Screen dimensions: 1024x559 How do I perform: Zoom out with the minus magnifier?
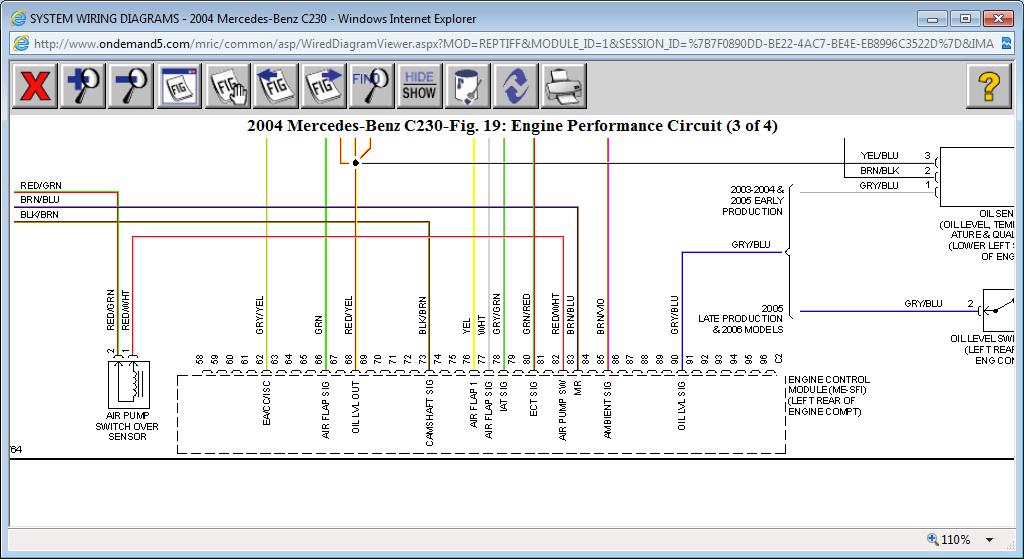[x=130, y=86]
